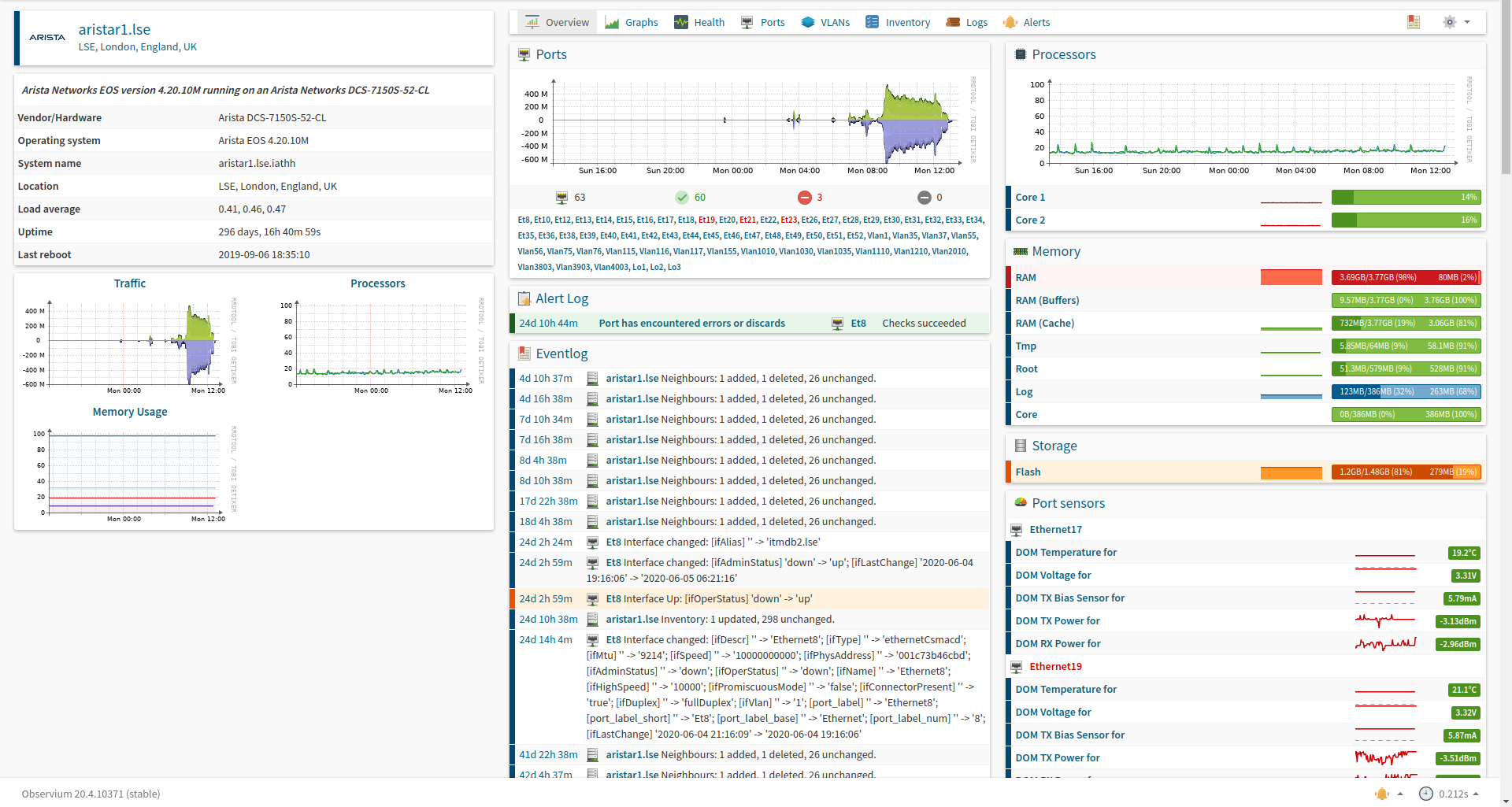The width and height of the screenshot is (1512, 807).
Task: Click the Alert Log heading icon
Action: pos(524,298)
